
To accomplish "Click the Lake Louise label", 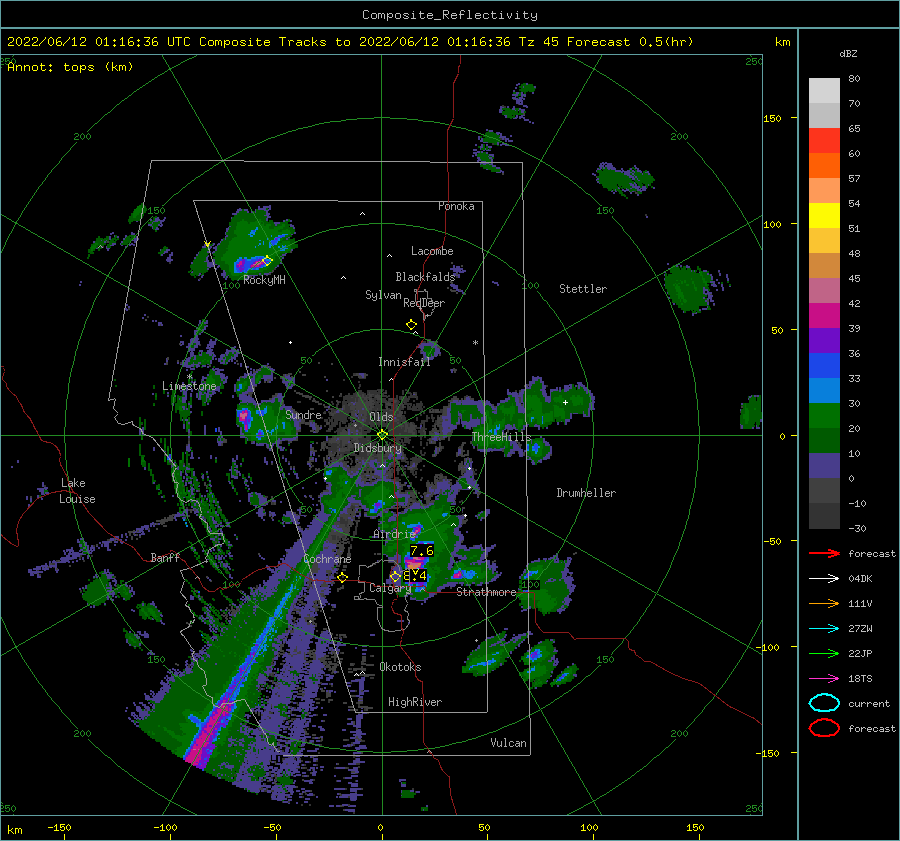I will pyautogui.click(x=77, y=491).
